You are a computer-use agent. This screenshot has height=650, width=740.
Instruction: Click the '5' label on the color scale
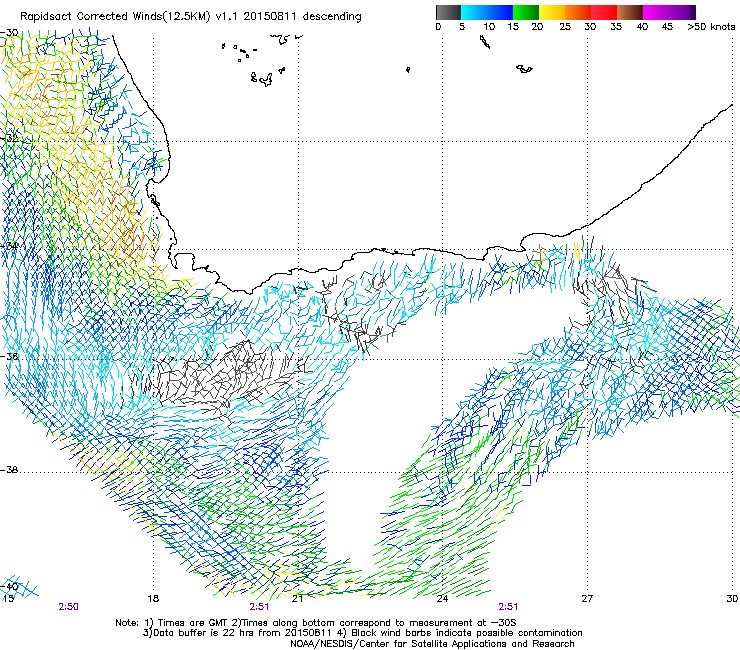tap(462, 27)
